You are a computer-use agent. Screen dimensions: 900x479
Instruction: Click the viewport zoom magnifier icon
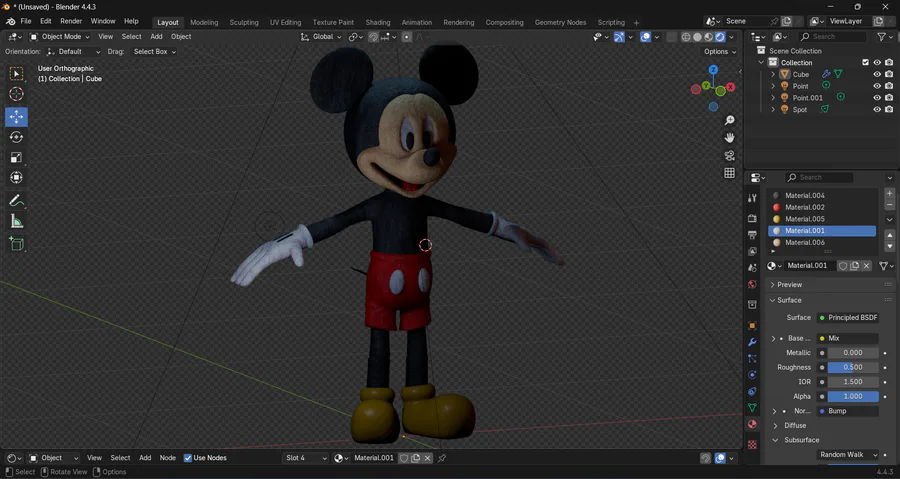[x=730, y=120]
